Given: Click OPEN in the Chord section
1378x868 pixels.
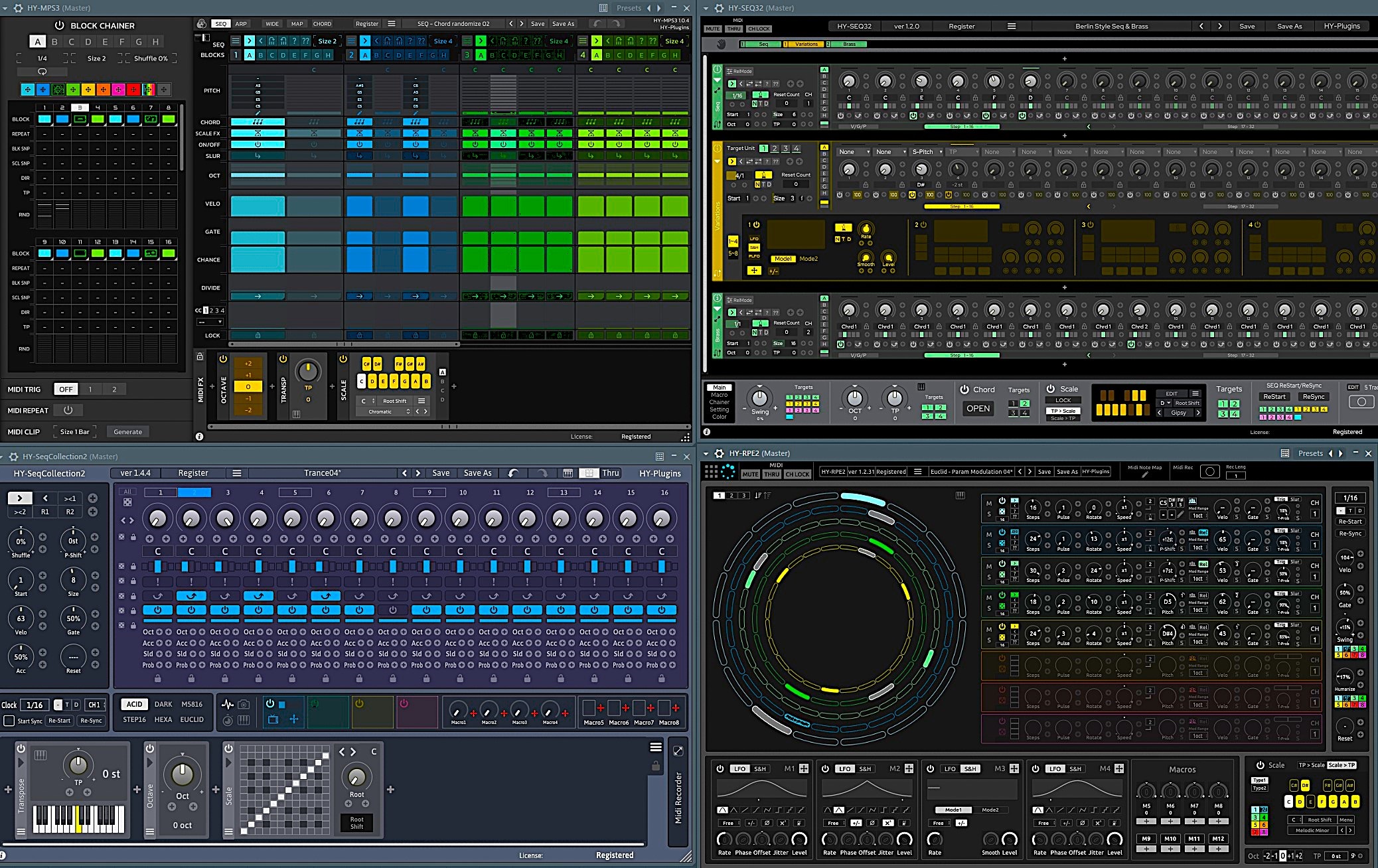Looking at the screenshot, I should [x=978, y=408].
